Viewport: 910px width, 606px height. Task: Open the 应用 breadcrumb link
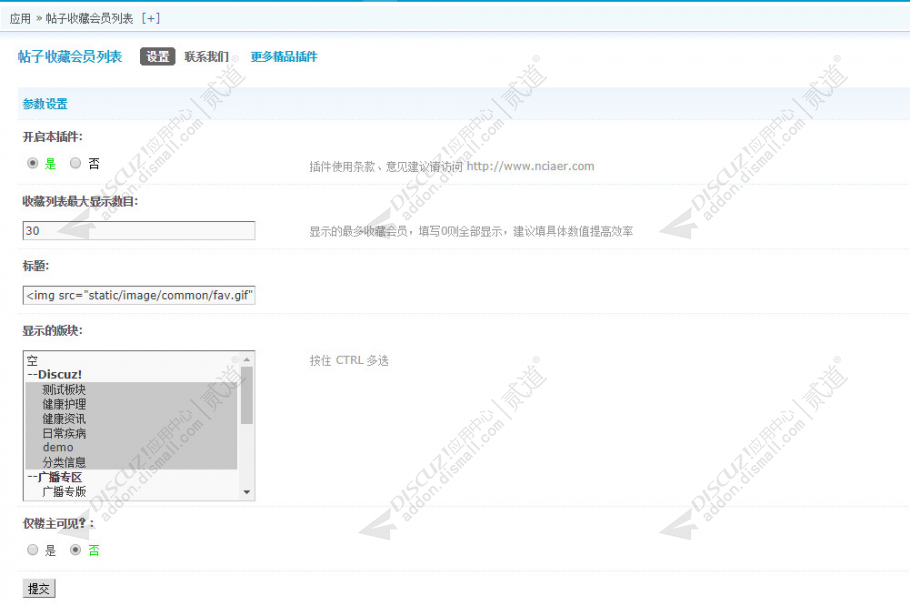pos(20,19)
